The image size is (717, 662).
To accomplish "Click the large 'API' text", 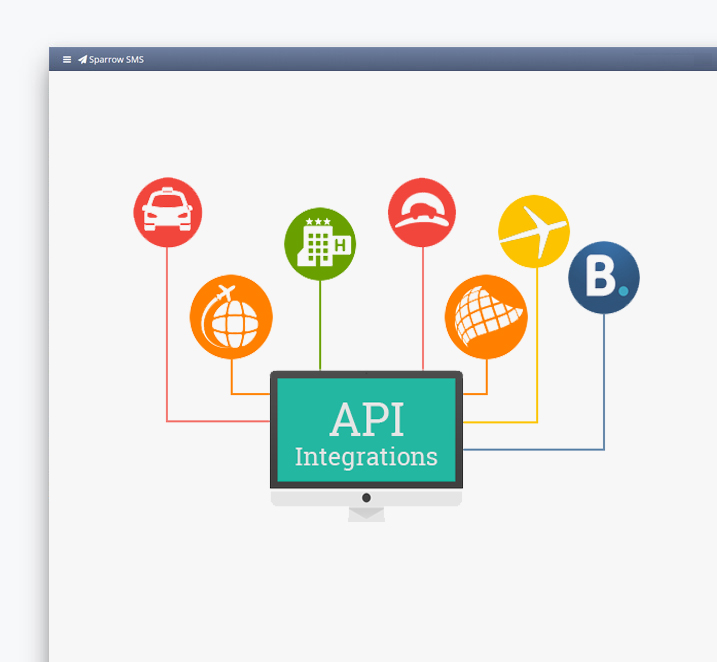I will click(367, 420).
